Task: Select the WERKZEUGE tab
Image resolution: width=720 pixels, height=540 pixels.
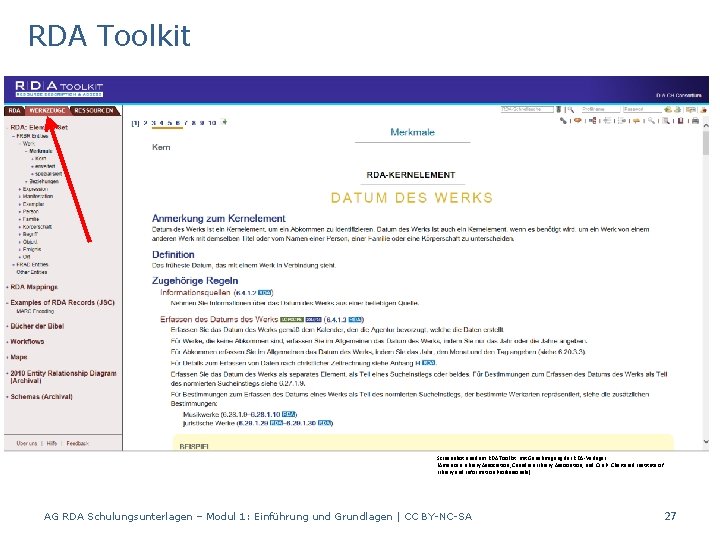Action: (x=47, y=111)
